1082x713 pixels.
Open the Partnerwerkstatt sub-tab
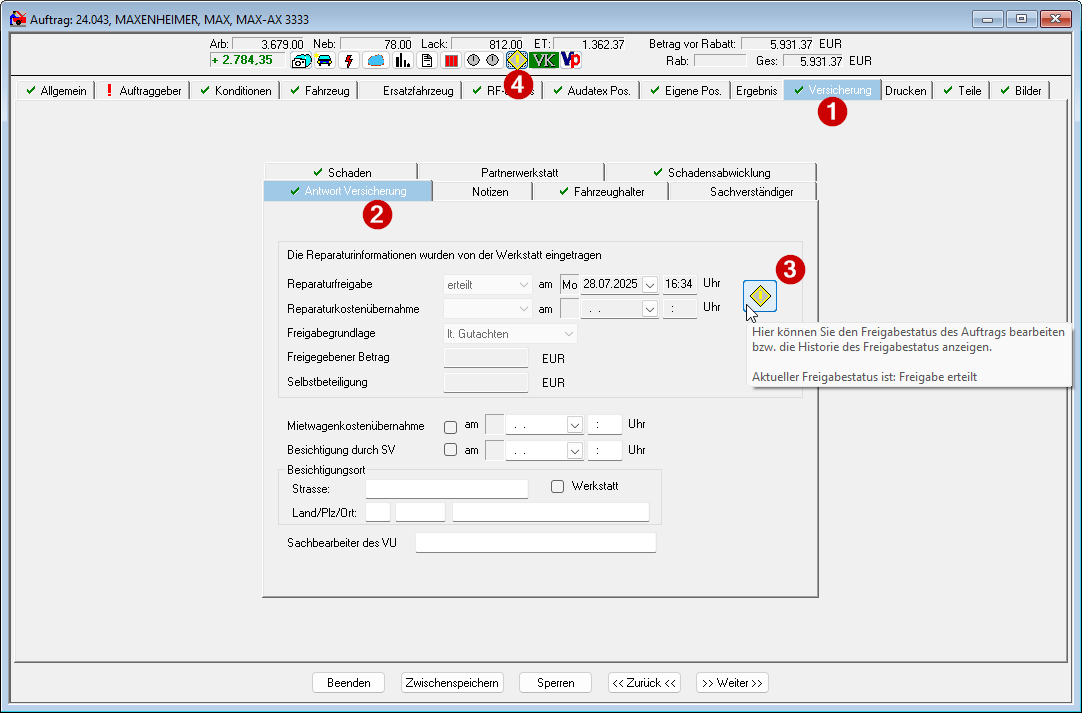[x=511, y=173]
